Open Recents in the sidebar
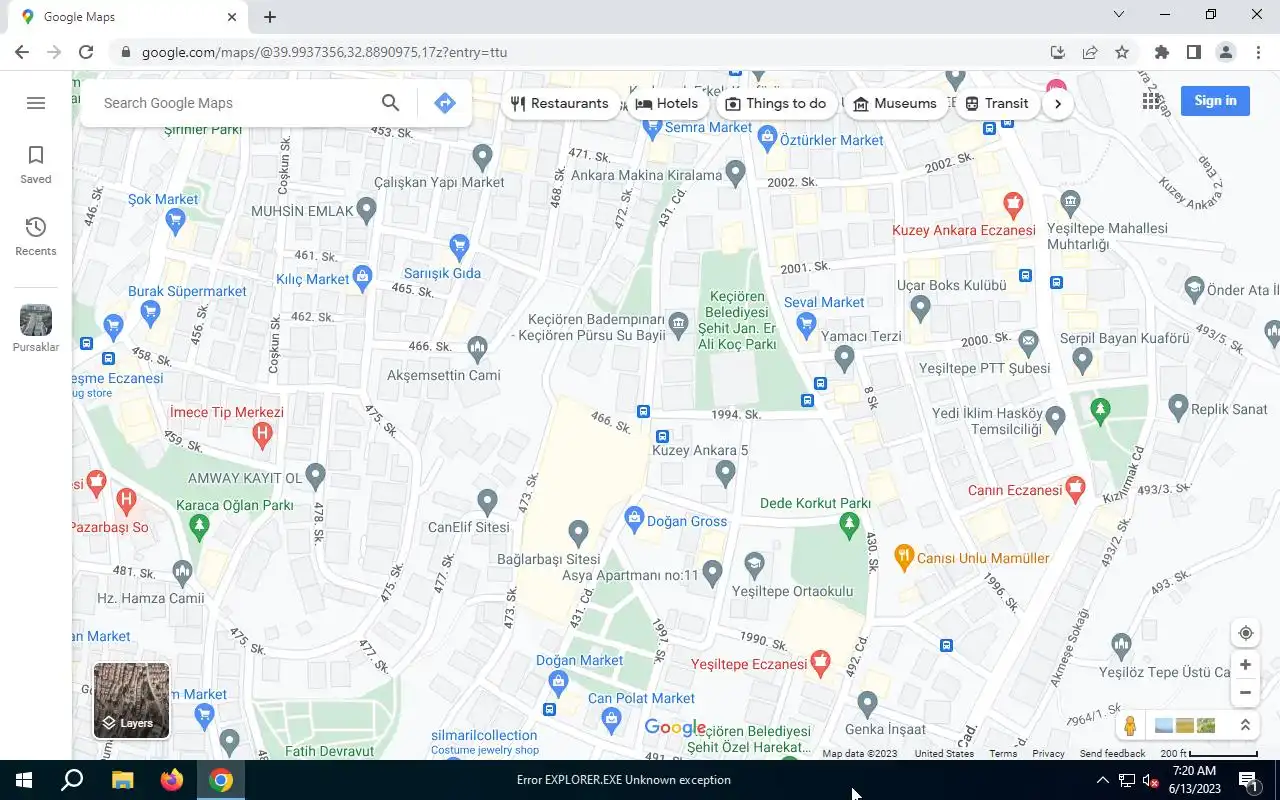The image size is (1280, 800). click(36, 237)
